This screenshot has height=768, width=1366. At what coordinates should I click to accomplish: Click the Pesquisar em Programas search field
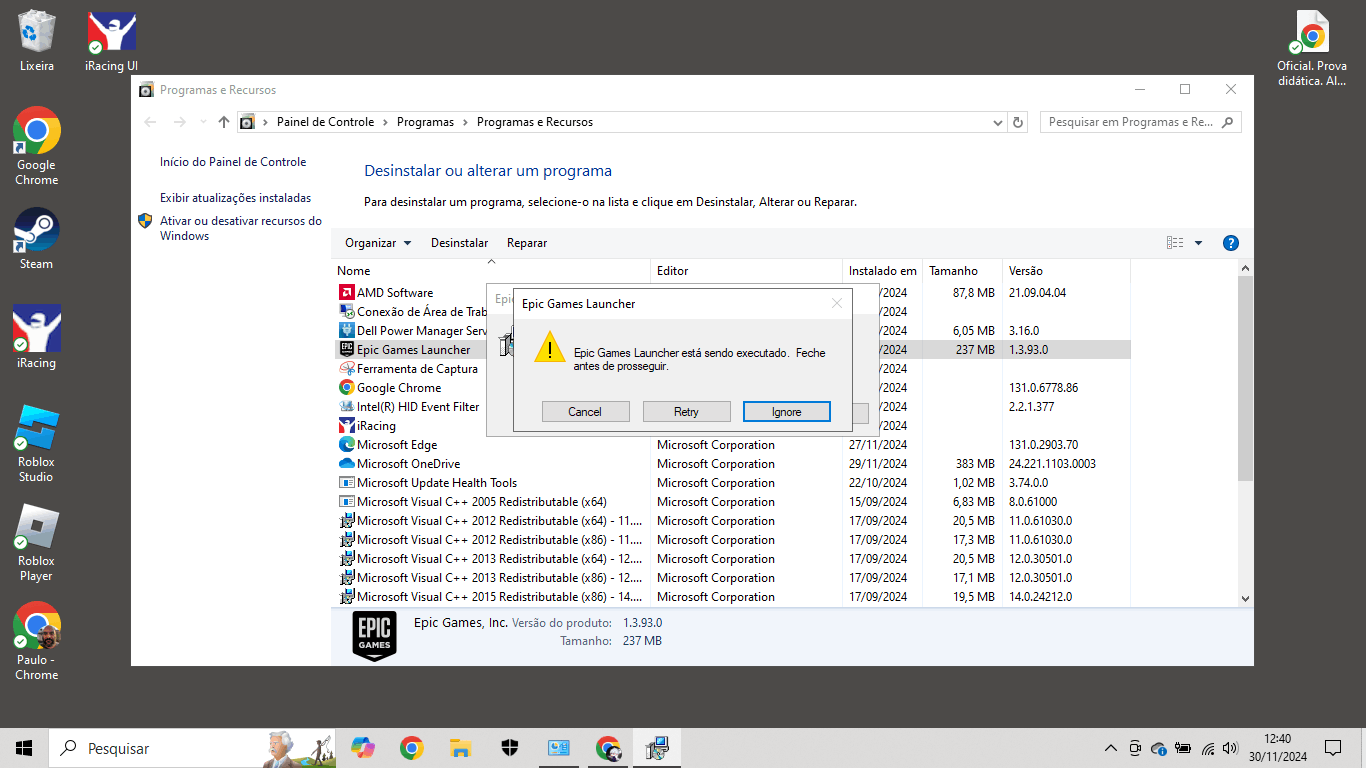[1141, 122]
